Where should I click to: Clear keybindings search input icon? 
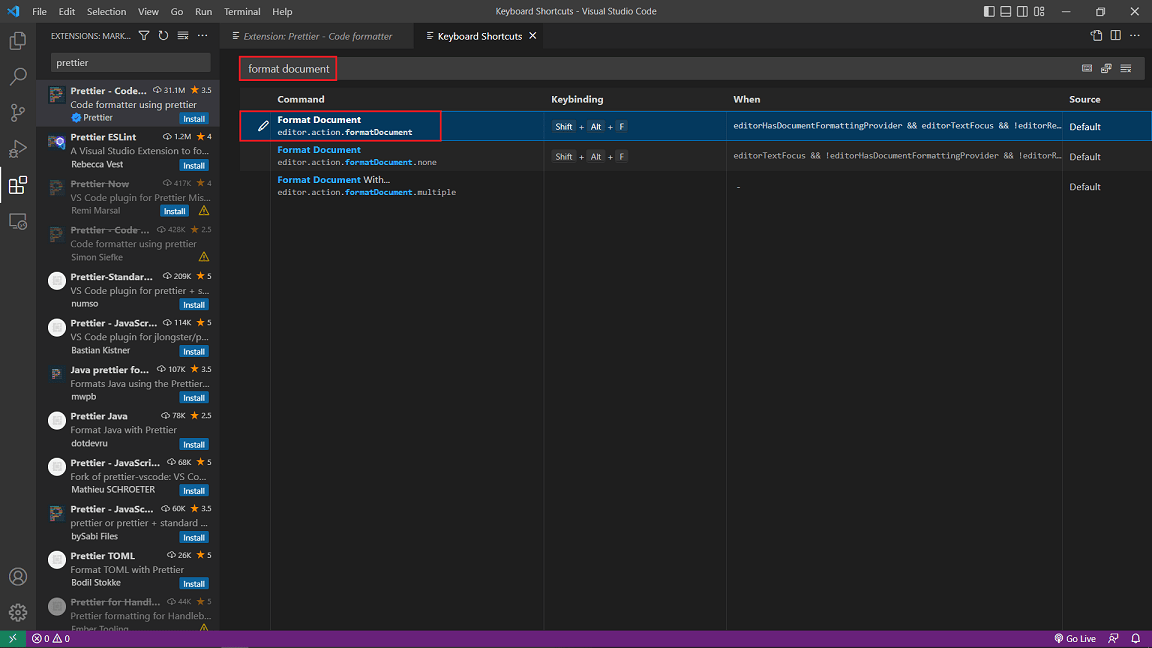point(1126,68)
